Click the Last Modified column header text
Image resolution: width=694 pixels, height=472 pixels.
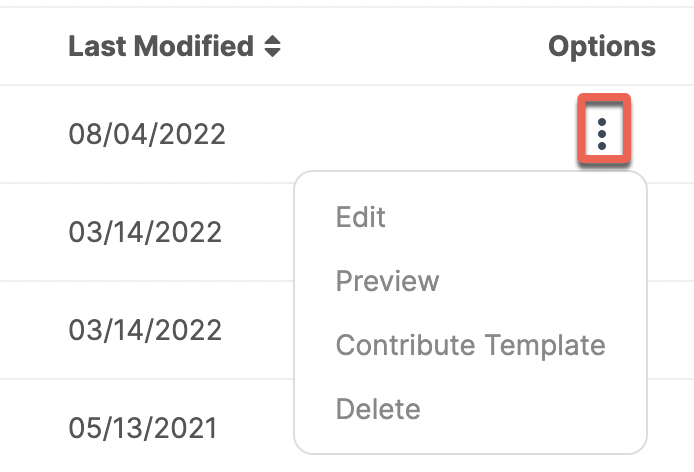click(161, 46)
